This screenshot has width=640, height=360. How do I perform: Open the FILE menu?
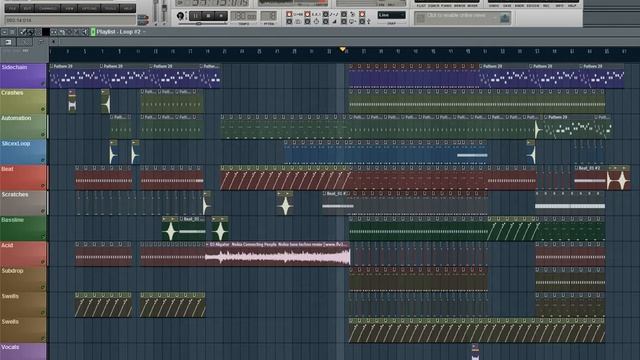click(x=11, y=8)
